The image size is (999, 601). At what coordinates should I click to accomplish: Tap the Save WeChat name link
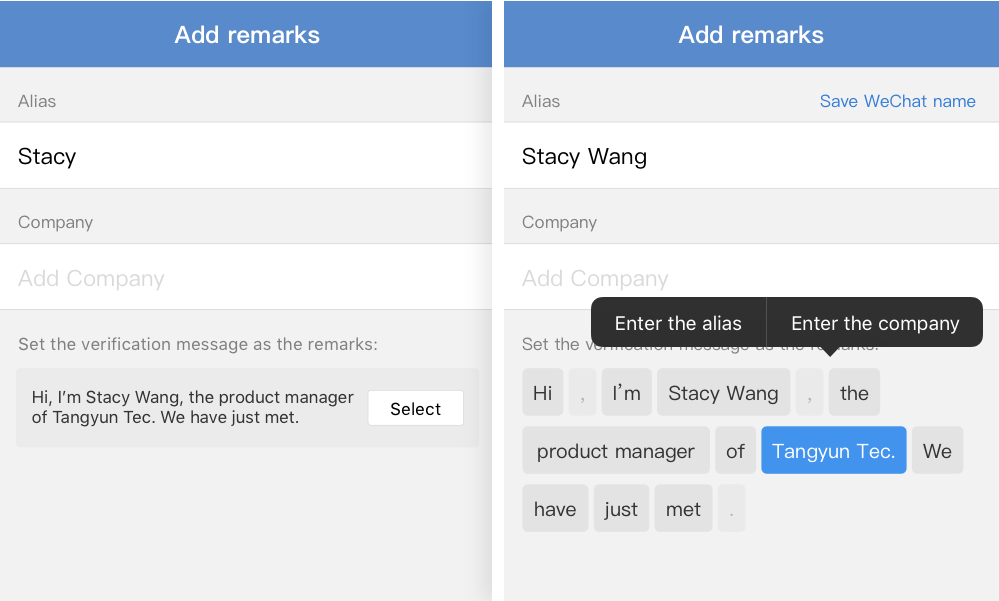click(x=897, y=101)
